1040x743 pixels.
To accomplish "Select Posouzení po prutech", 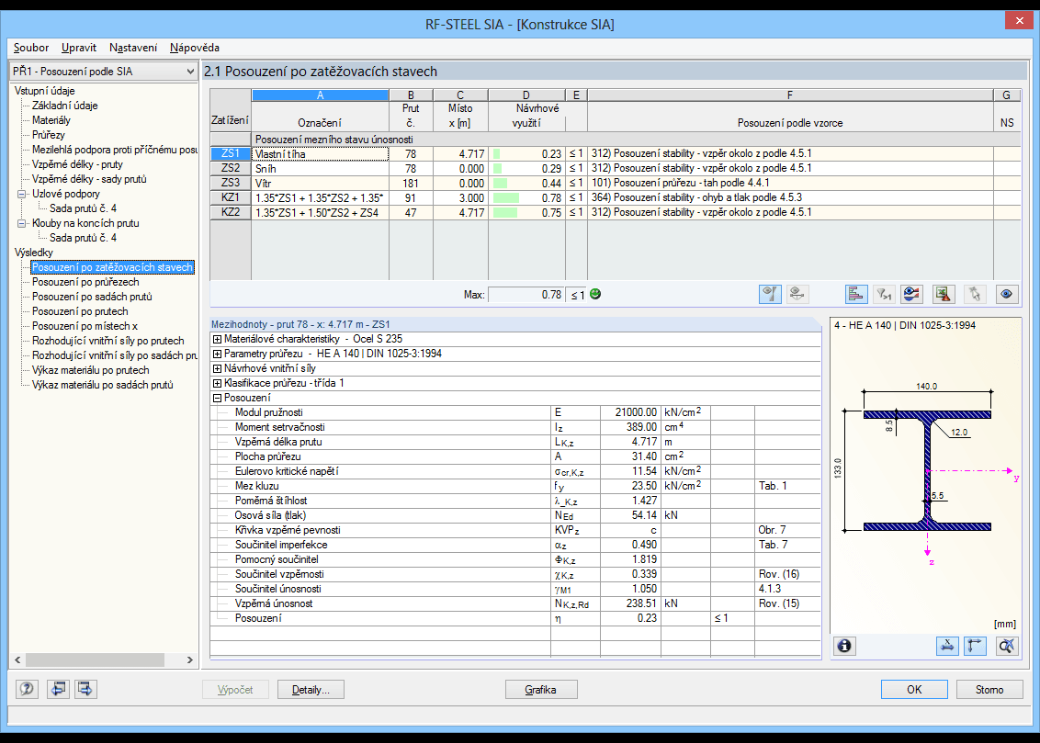I will tap(80, 311).
